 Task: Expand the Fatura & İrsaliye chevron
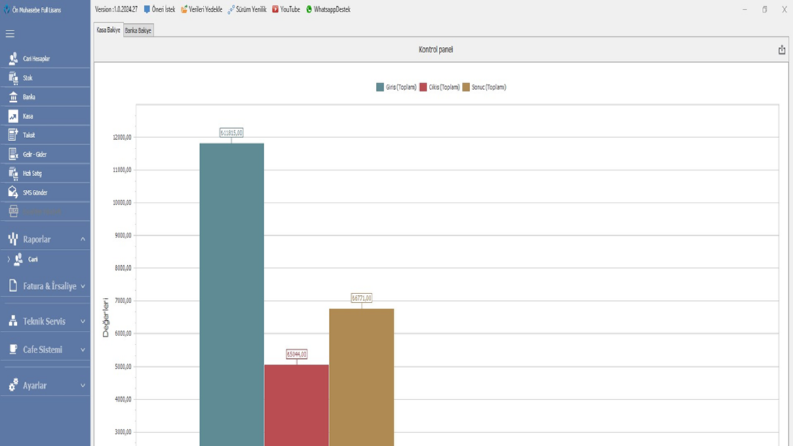82,286
